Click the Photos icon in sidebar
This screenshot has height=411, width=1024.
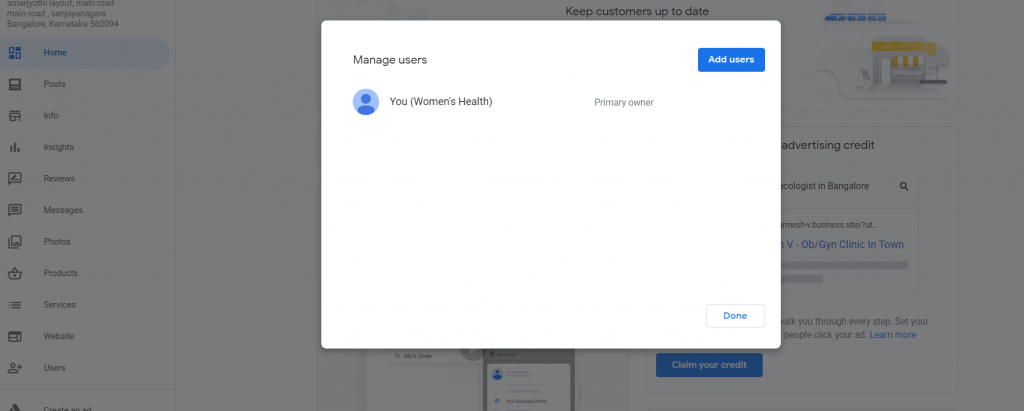coord(15,242)
